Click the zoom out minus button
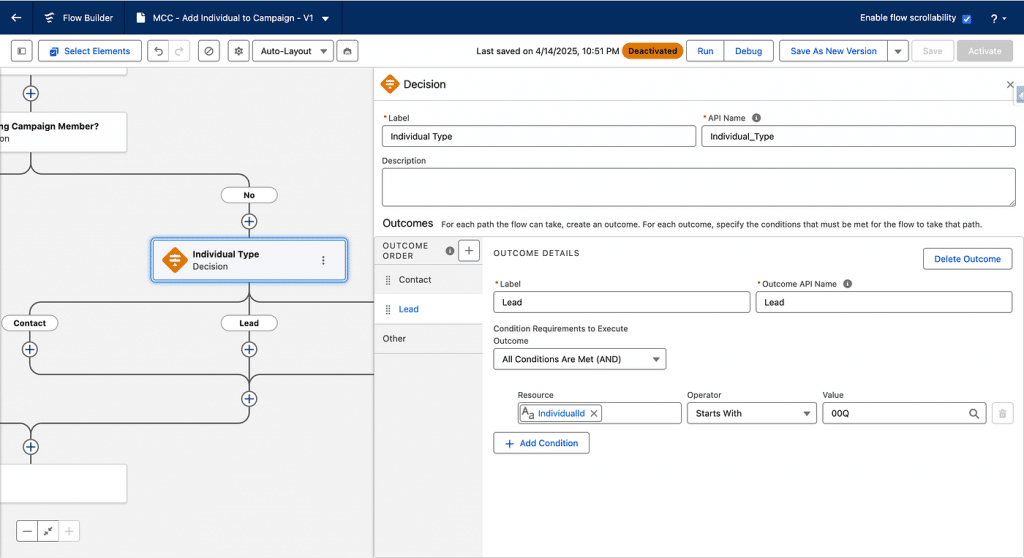This screenshot has height=558, width=1024. point(27,532)
